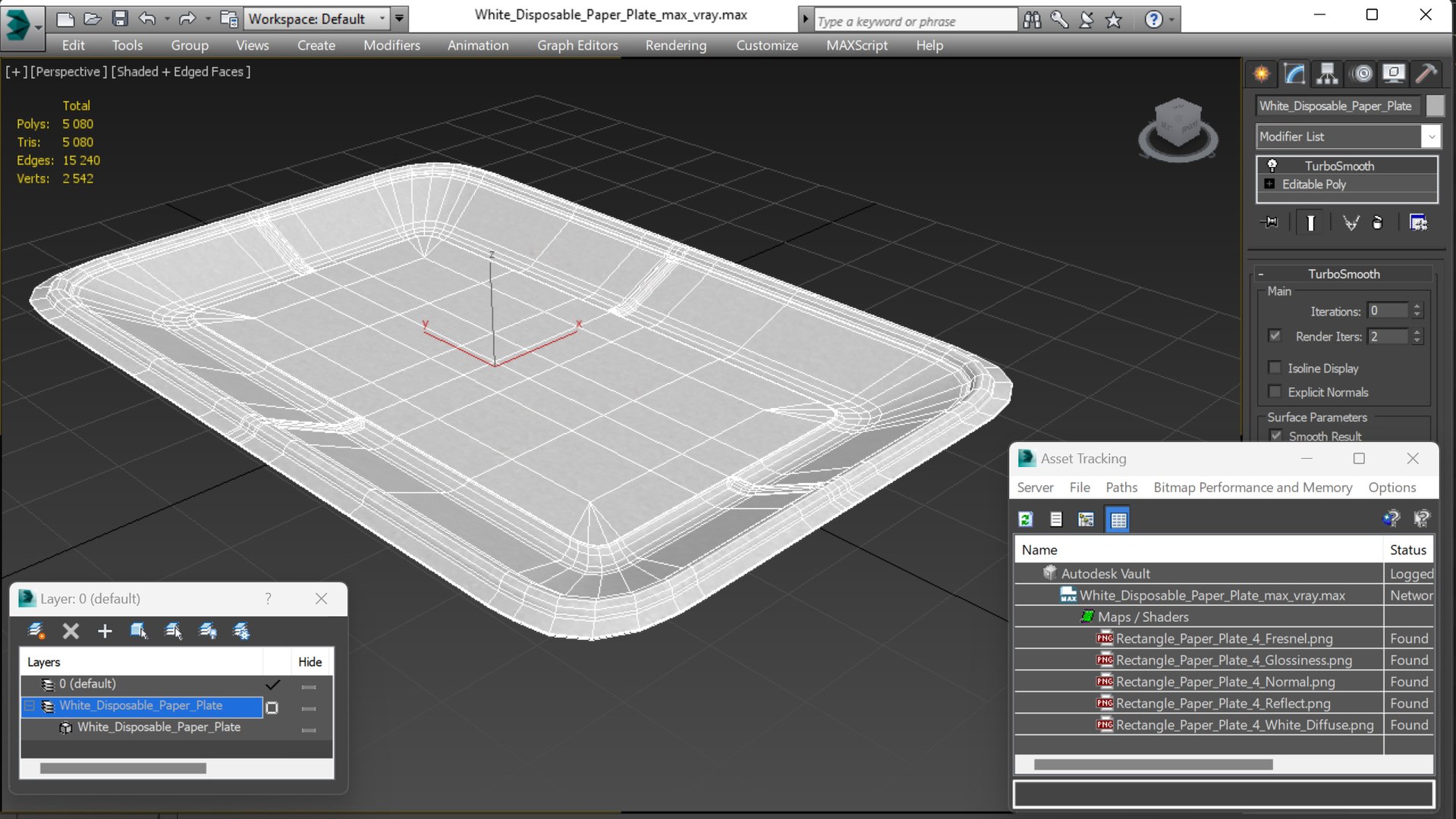Open Bitmap Performance and Memory menu

point(1252,488)
